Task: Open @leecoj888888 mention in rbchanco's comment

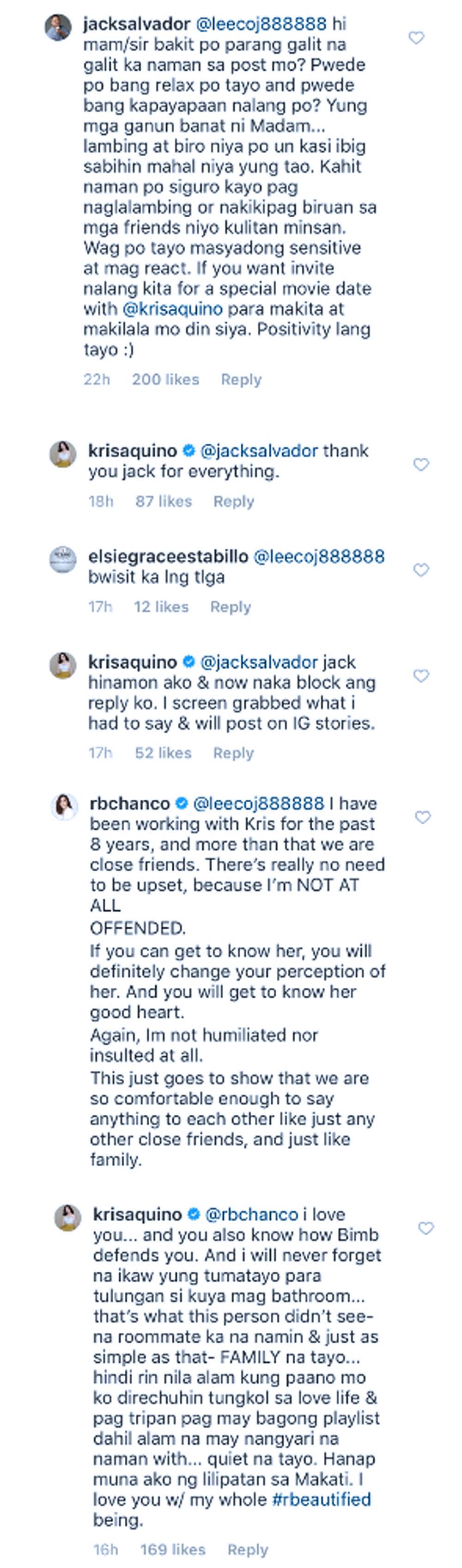Action: pyautogui.click(x=258, y=803)
